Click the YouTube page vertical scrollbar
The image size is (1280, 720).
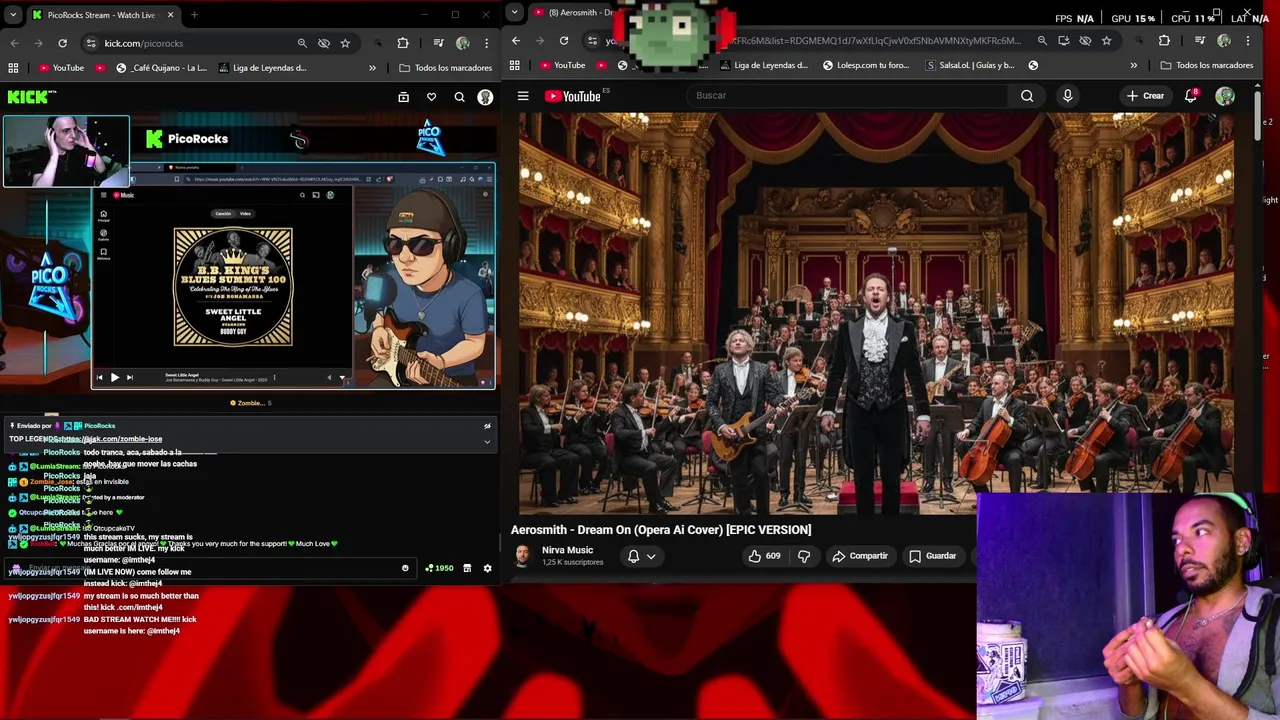click(1258, 115)
